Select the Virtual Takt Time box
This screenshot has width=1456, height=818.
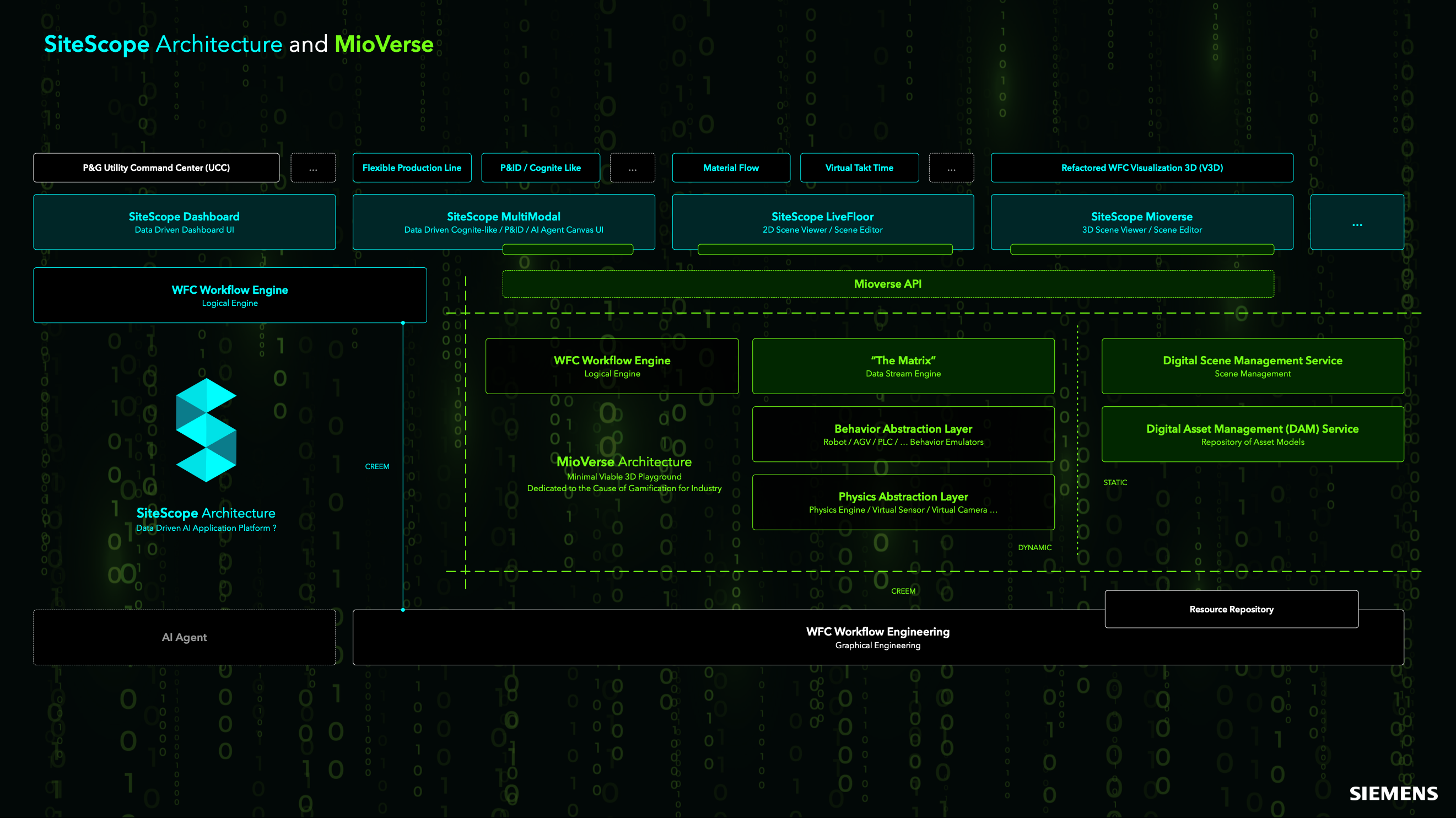859,168
